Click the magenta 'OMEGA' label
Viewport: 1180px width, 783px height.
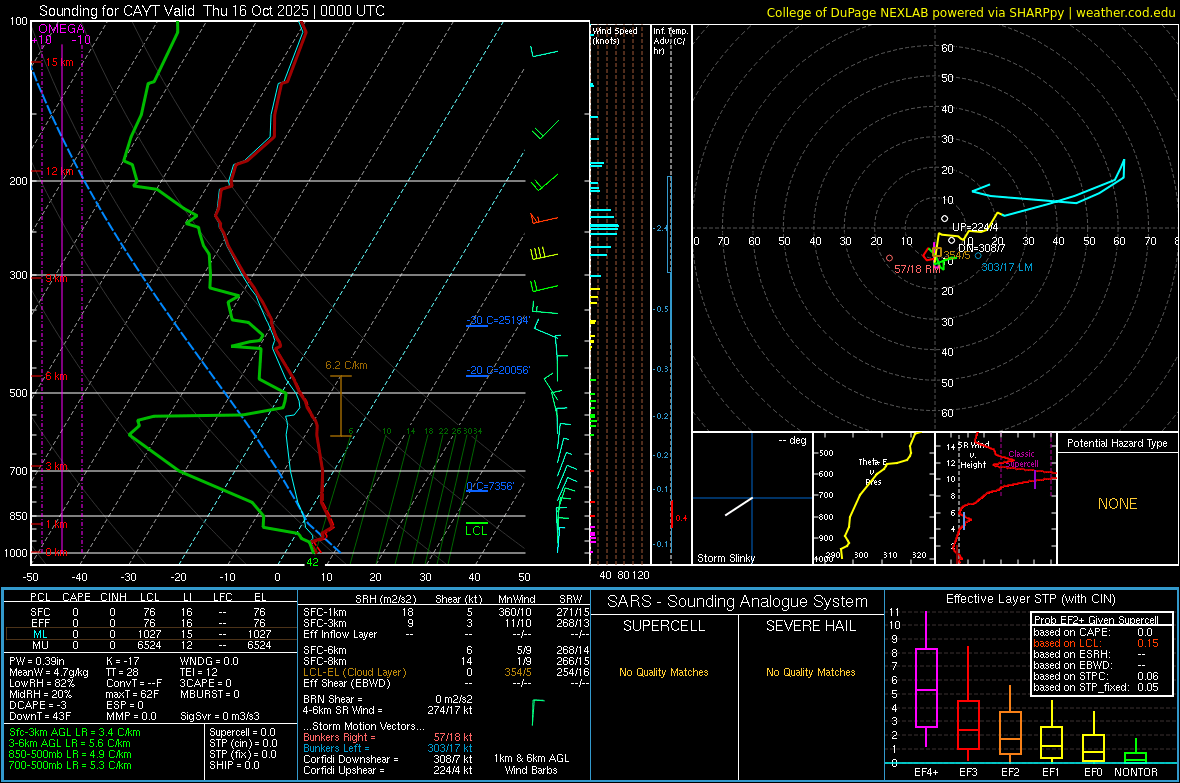pos(62,29)
